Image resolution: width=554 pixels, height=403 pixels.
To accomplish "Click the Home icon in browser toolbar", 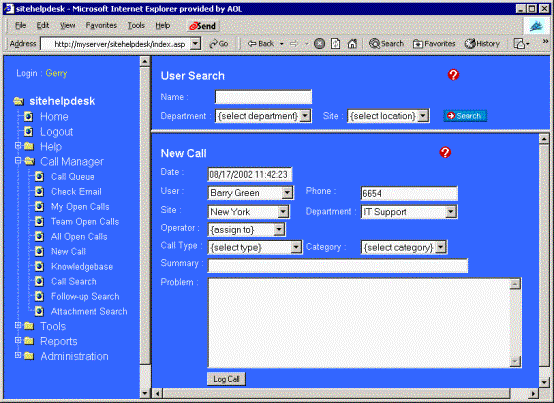I will click(352, 43).
